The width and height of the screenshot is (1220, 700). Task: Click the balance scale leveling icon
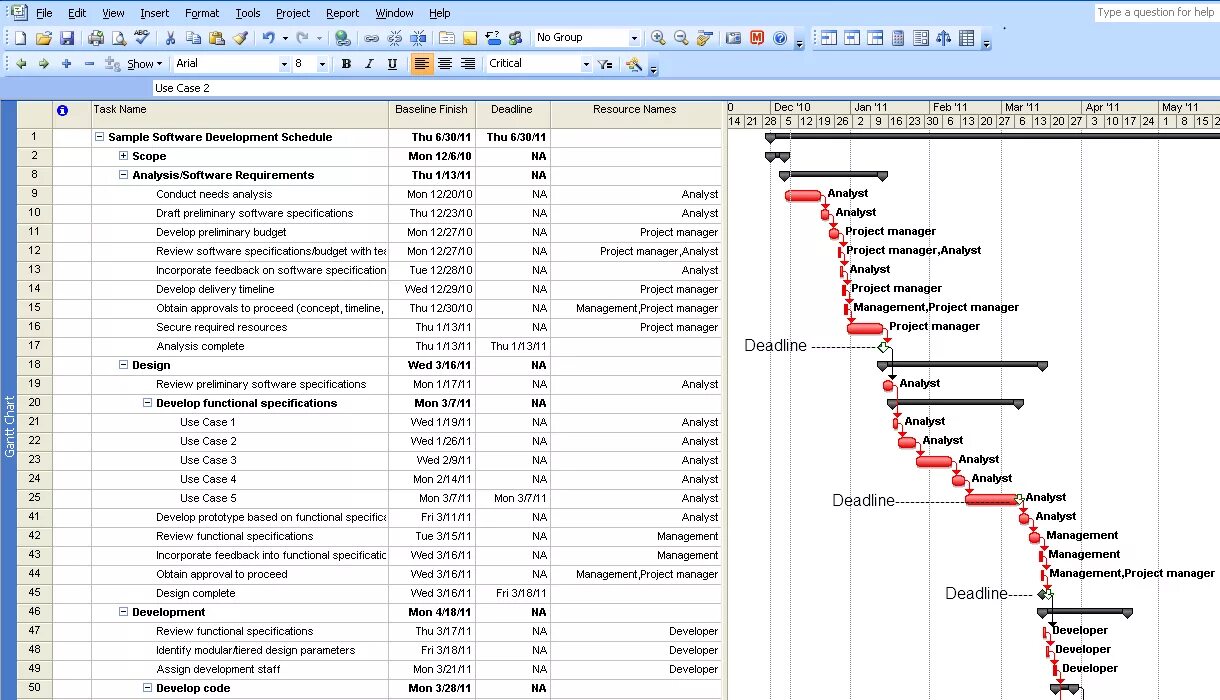coord(943,38)
